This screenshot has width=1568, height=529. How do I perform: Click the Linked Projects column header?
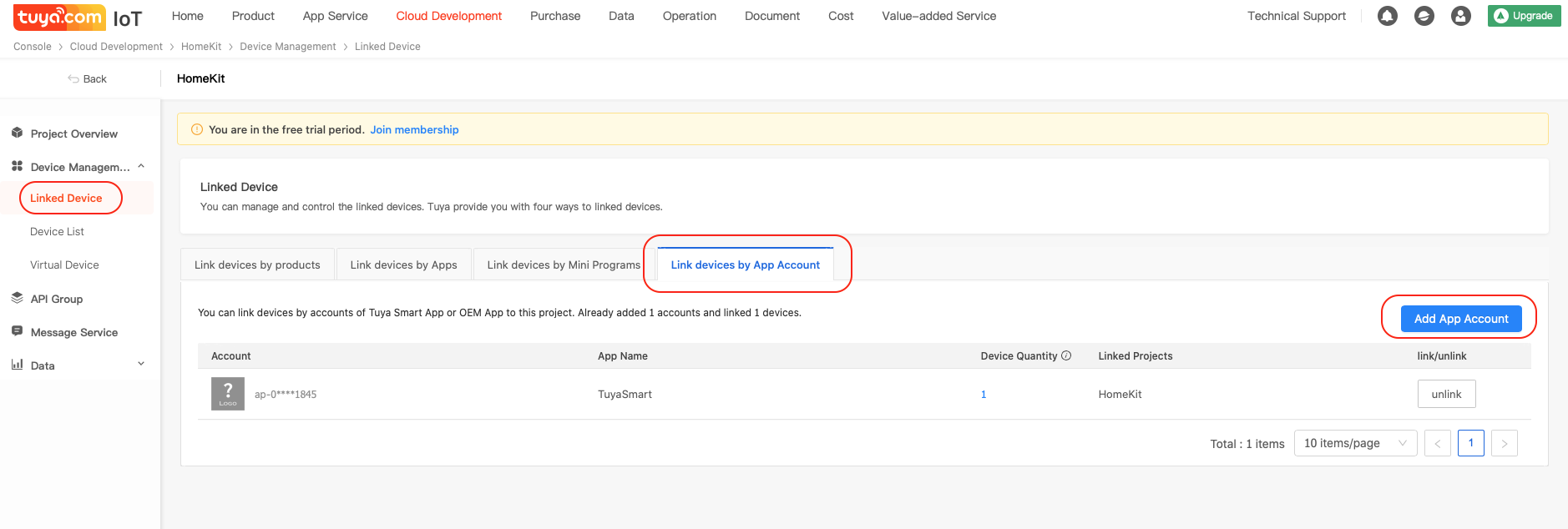pos(1136,356)
